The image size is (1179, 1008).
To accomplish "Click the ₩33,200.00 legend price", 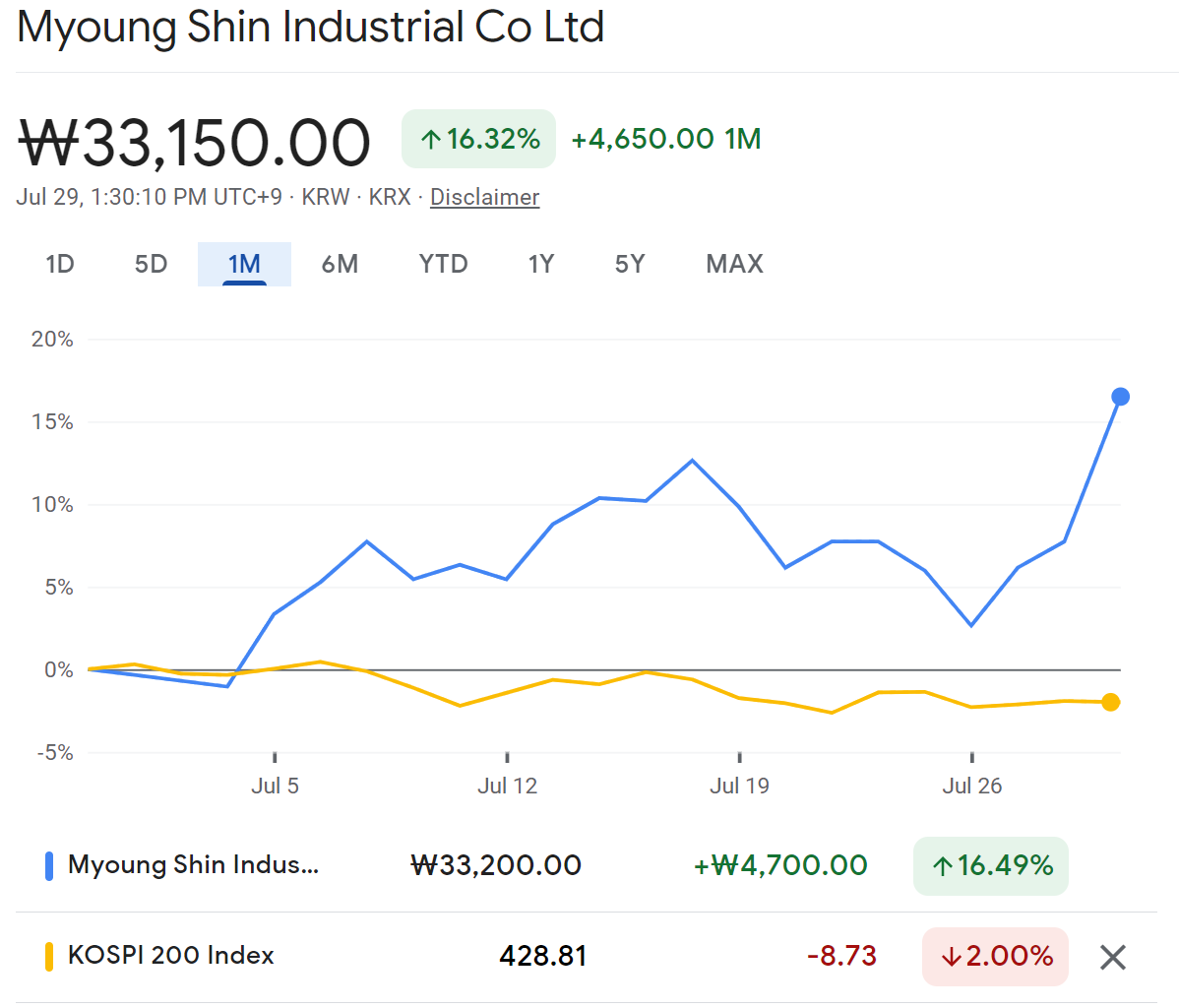I will [x=495, y=866].
